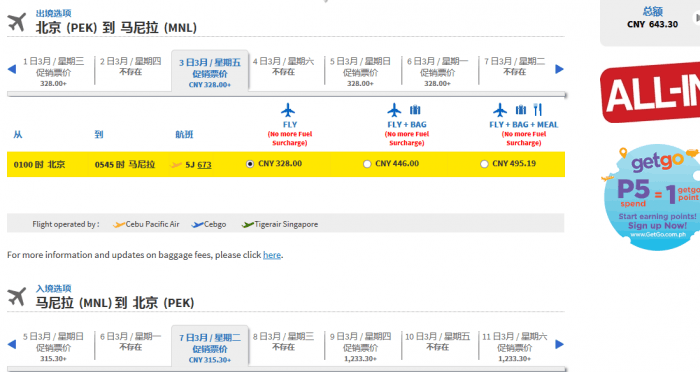Click the 0100 时 北京 departure cell
This screenshot has width=700, height=372.
[39, 165]
